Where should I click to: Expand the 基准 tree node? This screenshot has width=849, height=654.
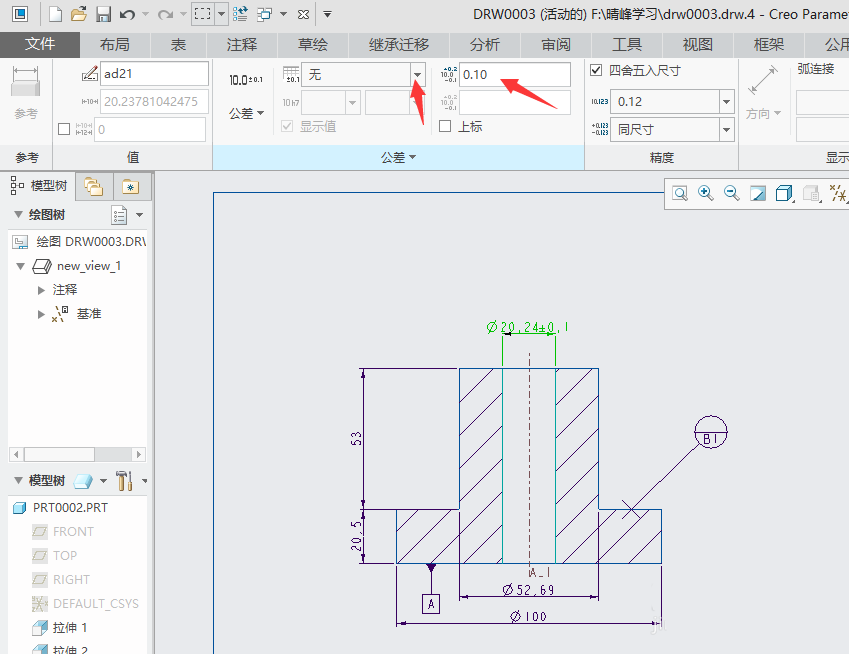(41, 314)
